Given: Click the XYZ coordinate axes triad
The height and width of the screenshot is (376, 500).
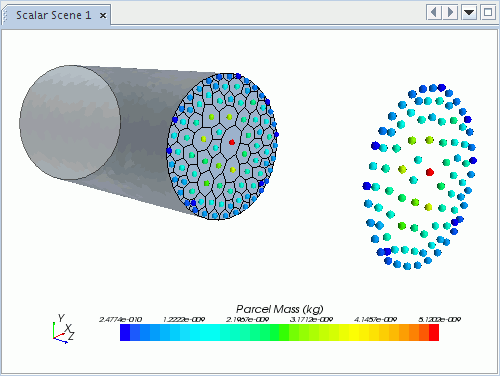Looking at the screenshot, I should tap(63, 329).
